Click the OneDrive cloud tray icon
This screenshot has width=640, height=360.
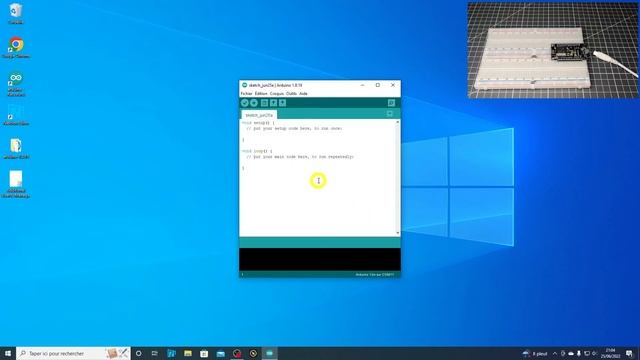[571, 353]
